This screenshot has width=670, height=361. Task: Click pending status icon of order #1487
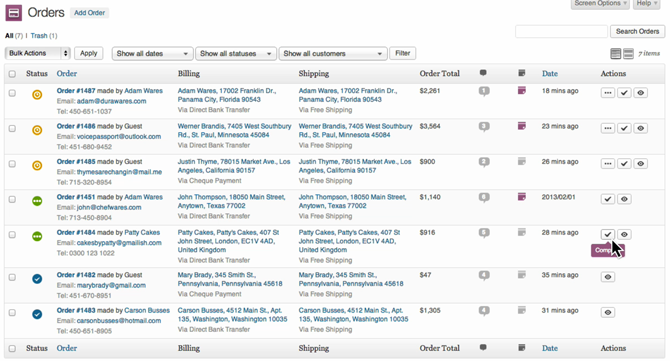(x=37, y=94)
